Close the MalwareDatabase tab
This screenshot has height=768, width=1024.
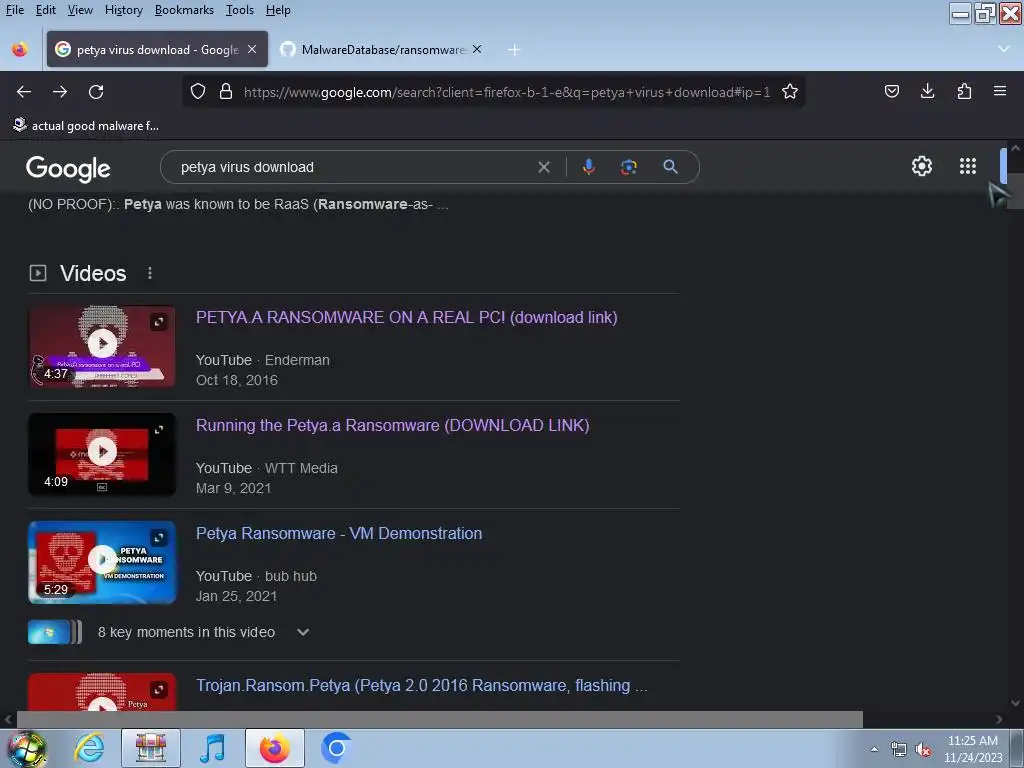click(477, 49)
